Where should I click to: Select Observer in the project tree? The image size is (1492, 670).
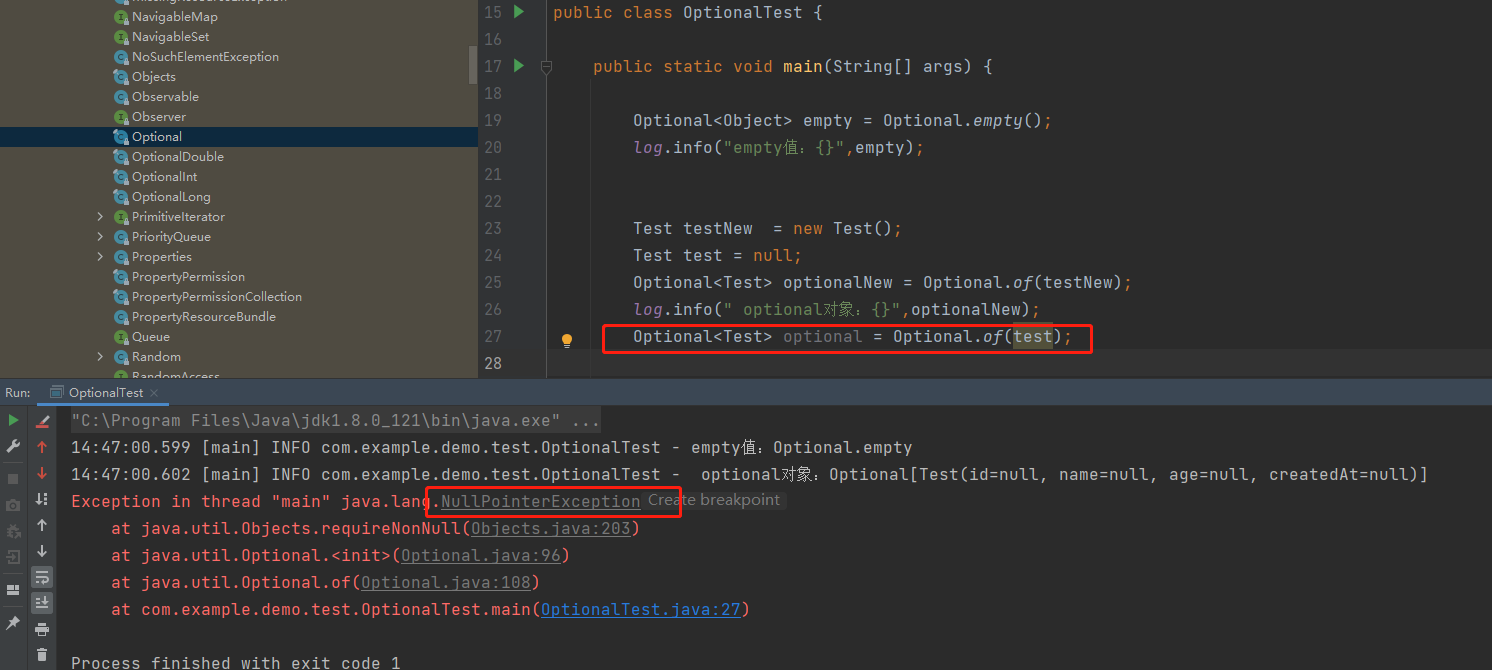(x=159, y=117)
